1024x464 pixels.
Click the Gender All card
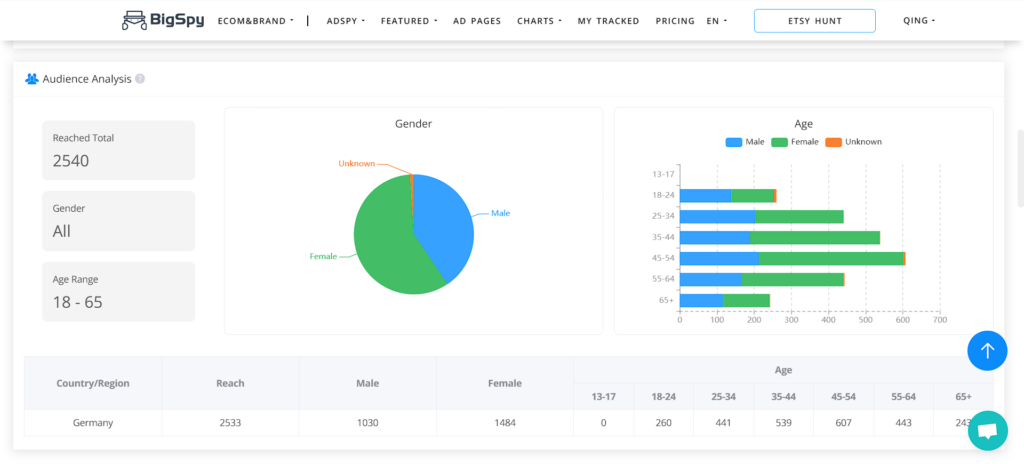point(119,221)
